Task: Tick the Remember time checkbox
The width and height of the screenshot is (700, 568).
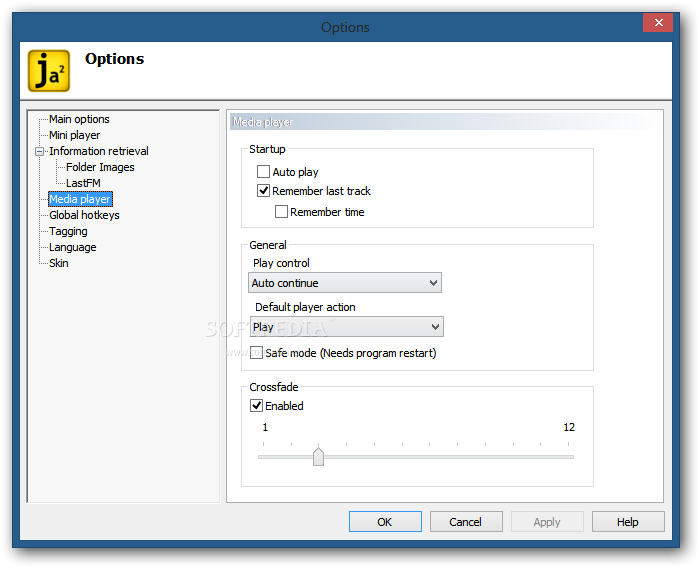Action: (281, 211)
